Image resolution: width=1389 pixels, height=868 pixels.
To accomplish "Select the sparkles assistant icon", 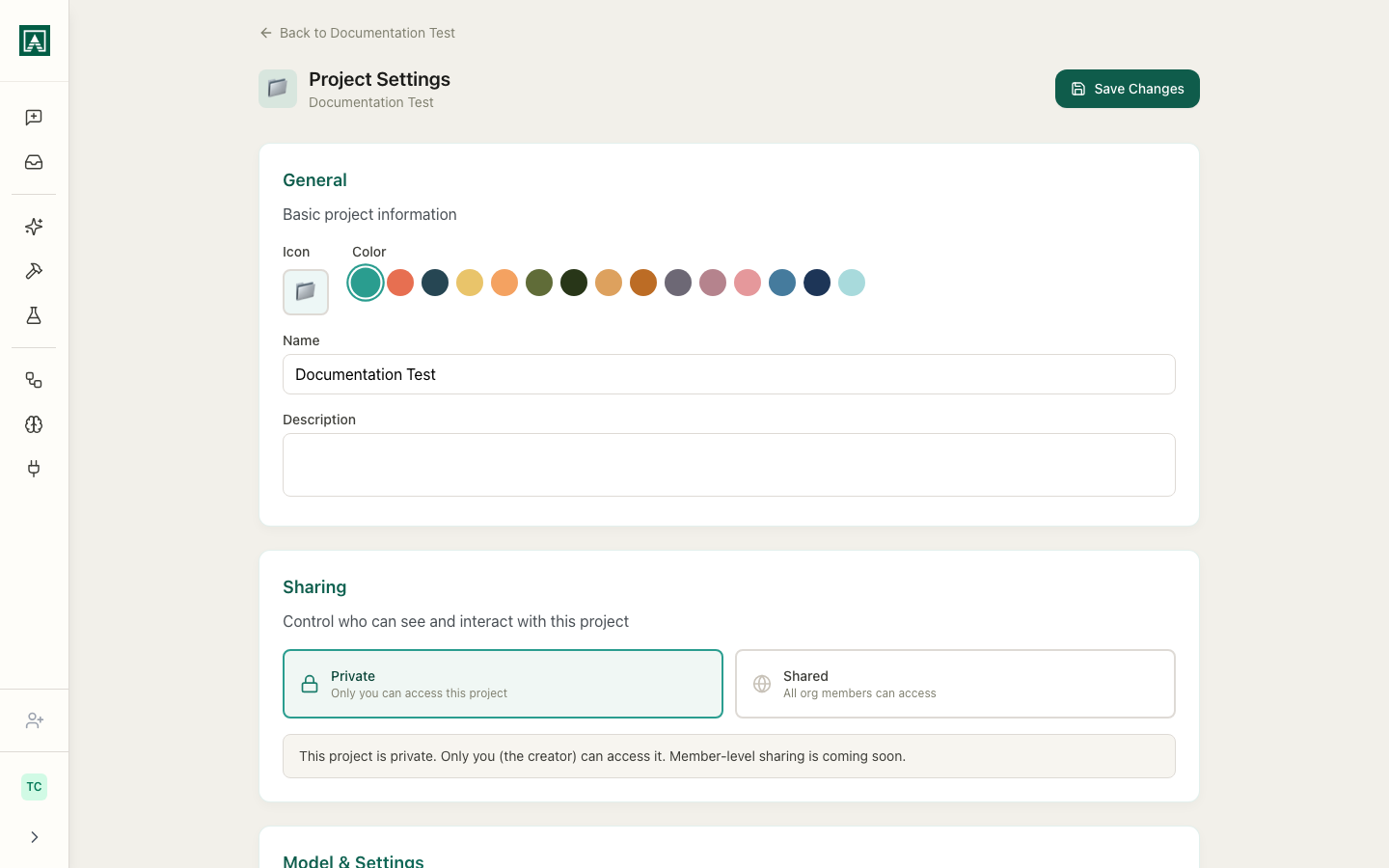I will point(34,227).
